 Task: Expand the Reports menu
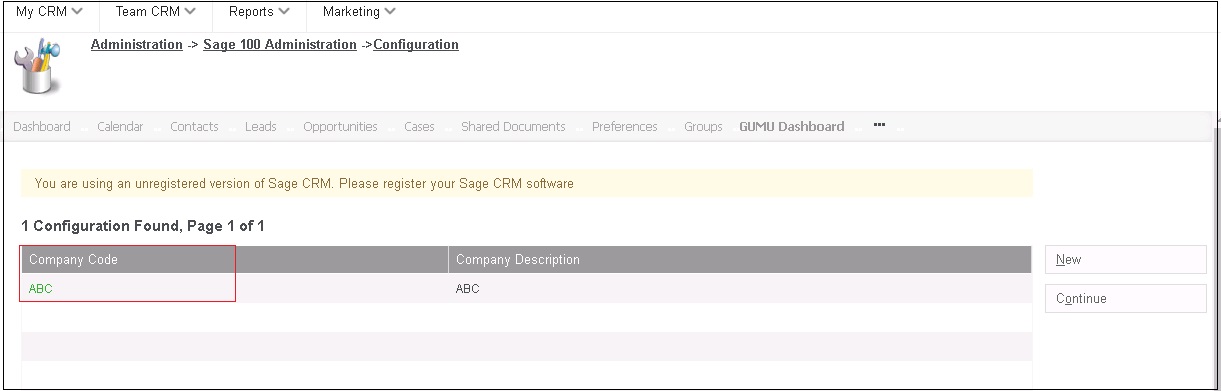click(259, 12)
